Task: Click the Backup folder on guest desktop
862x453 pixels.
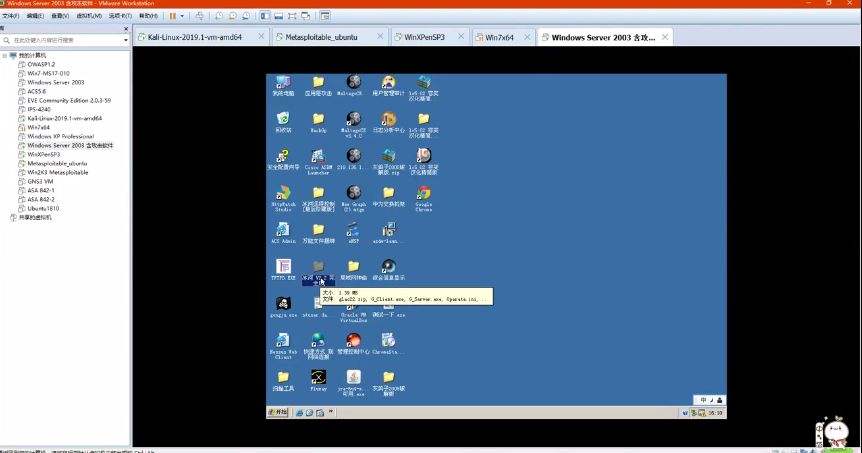Action: click(x=318, y=123)
